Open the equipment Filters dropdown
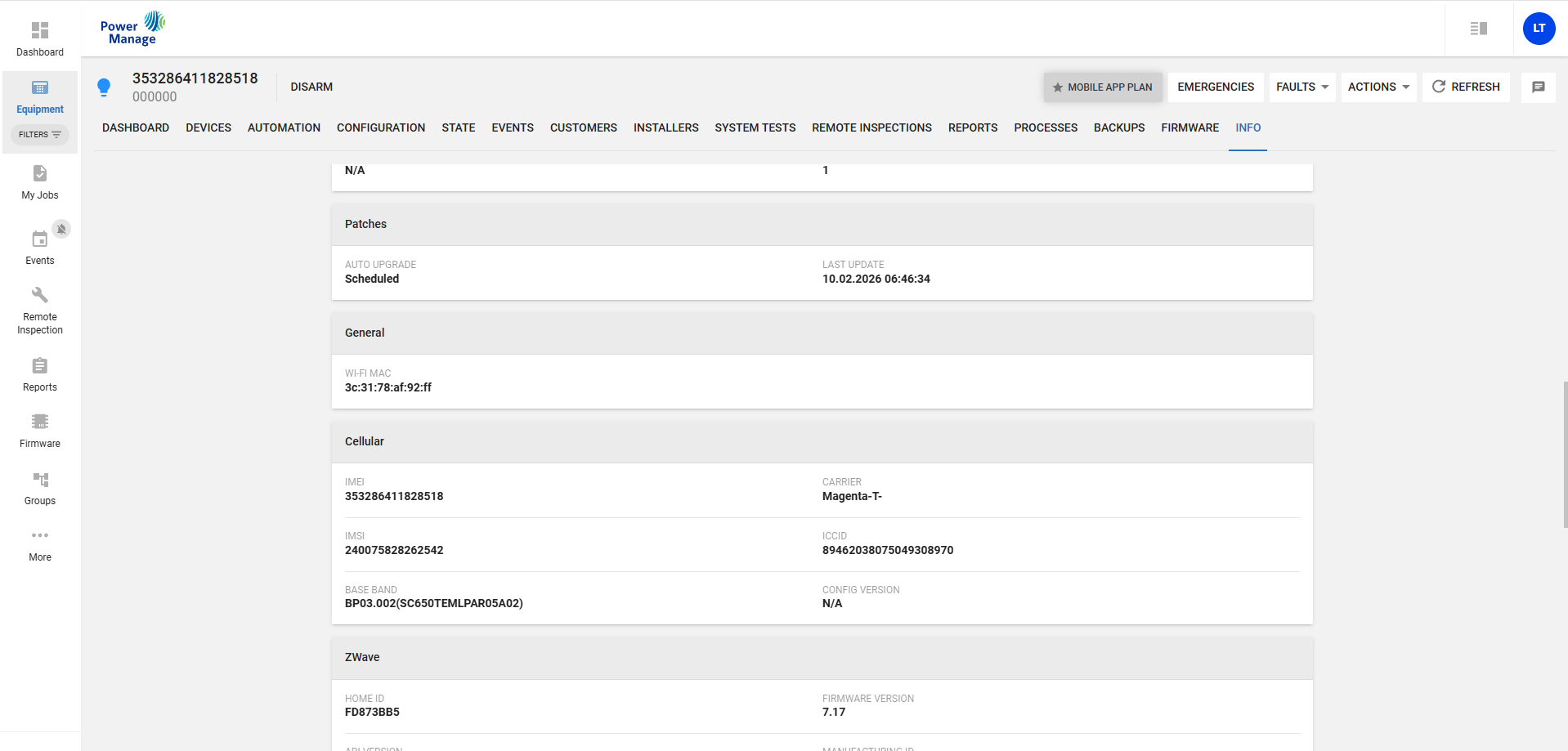 (x=39, y=135)
